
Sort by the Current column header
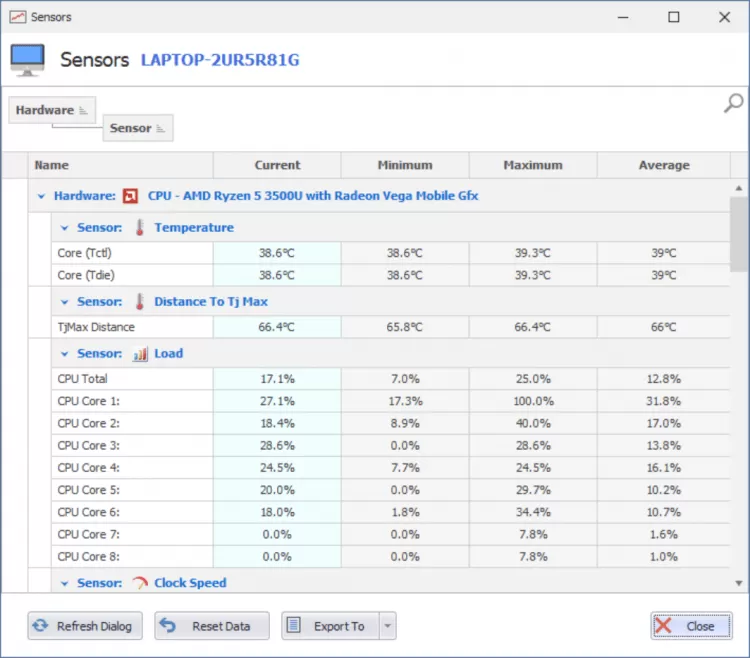click(277, 165)
